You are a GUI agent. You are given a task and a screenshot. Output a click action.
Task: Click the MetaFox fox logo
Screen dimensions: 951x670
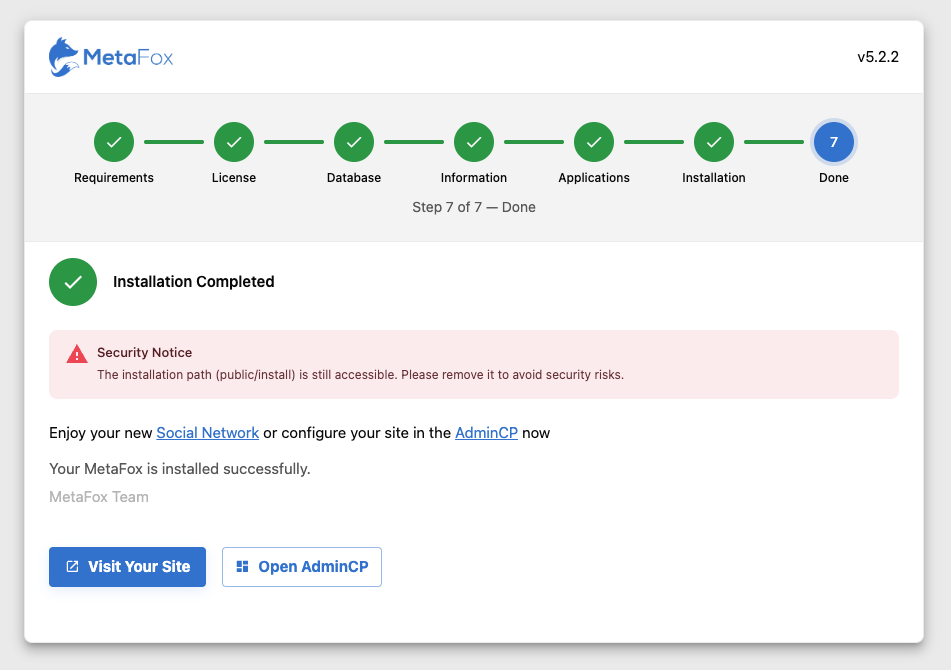(64, 57)
